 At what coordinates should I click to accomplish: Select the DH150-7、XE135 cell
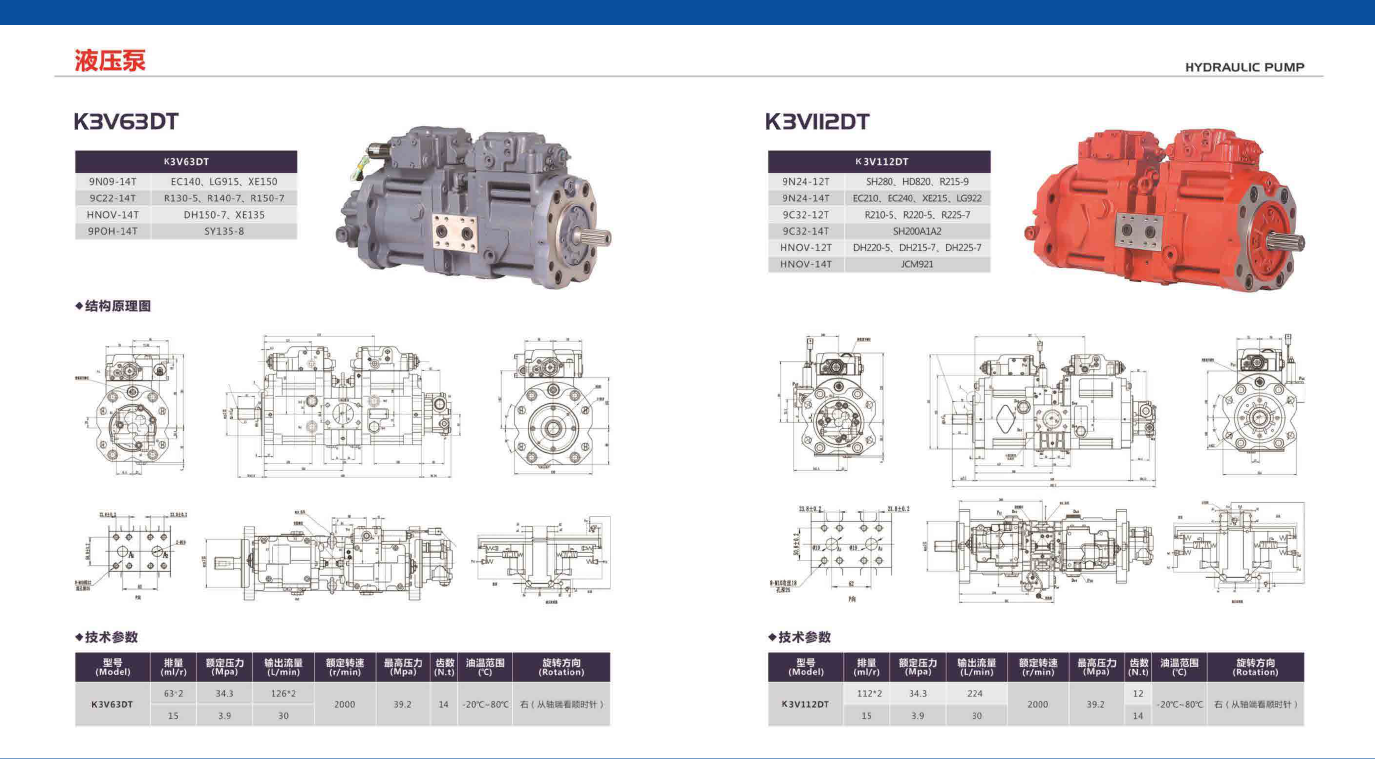pos(224,215)
